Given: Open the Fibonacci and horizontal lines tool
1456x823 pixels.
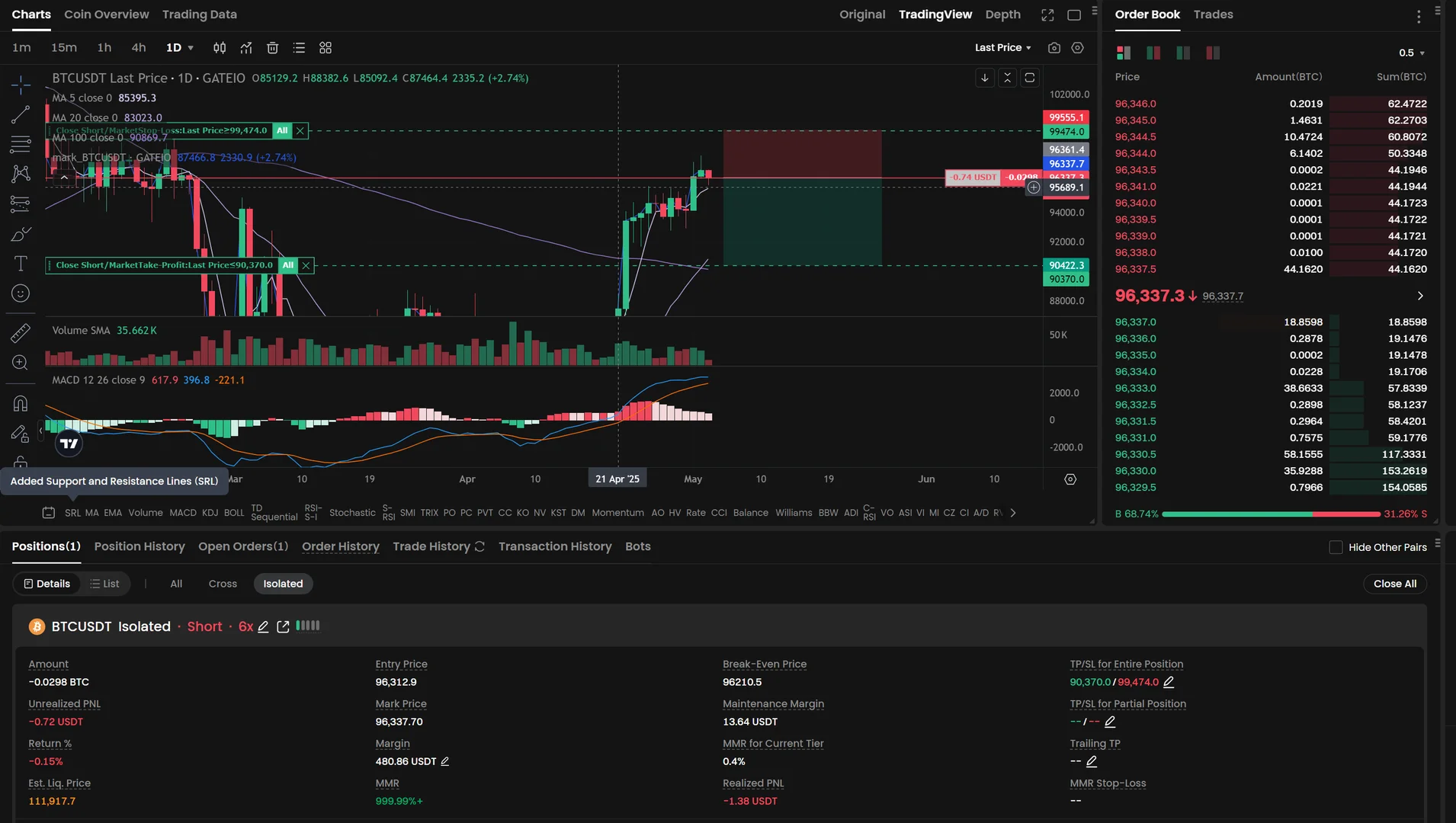Looking at the screenshot, I should pyautogui.click(x=21, y=144).
